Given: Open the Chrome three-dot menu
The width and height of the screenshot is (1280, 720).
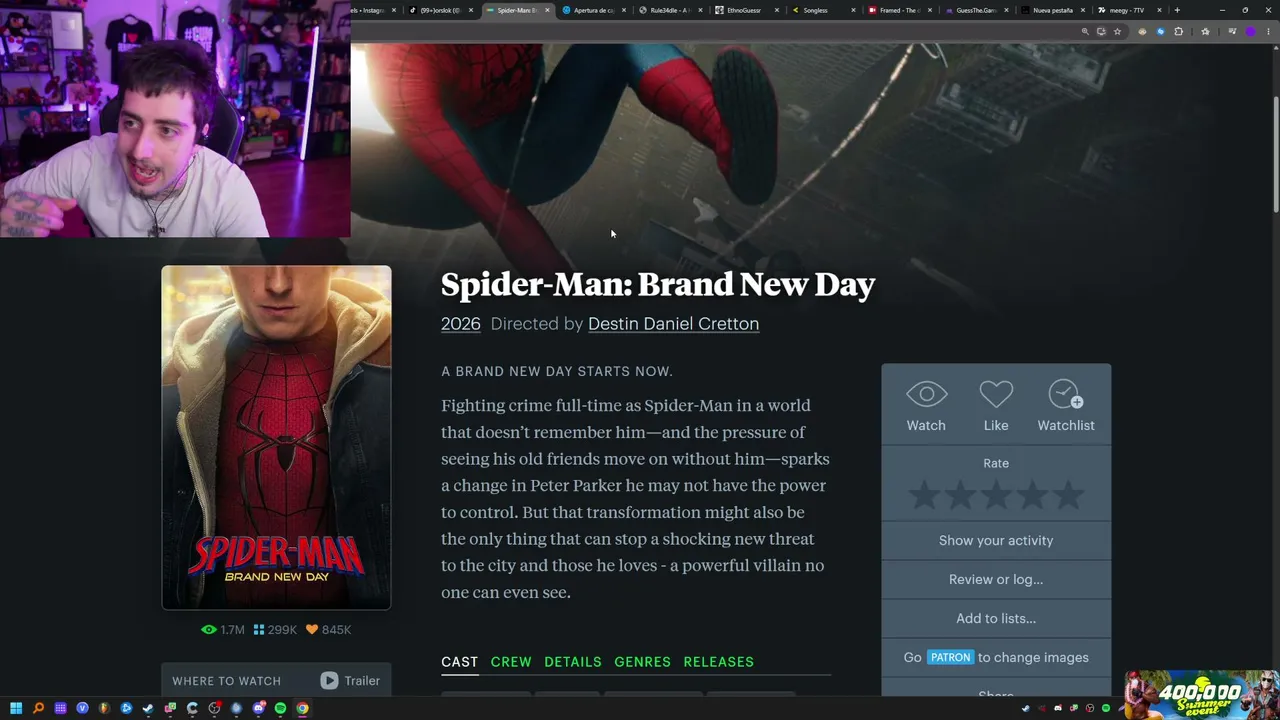Looking at the screenshot, I should [1267, 31].
